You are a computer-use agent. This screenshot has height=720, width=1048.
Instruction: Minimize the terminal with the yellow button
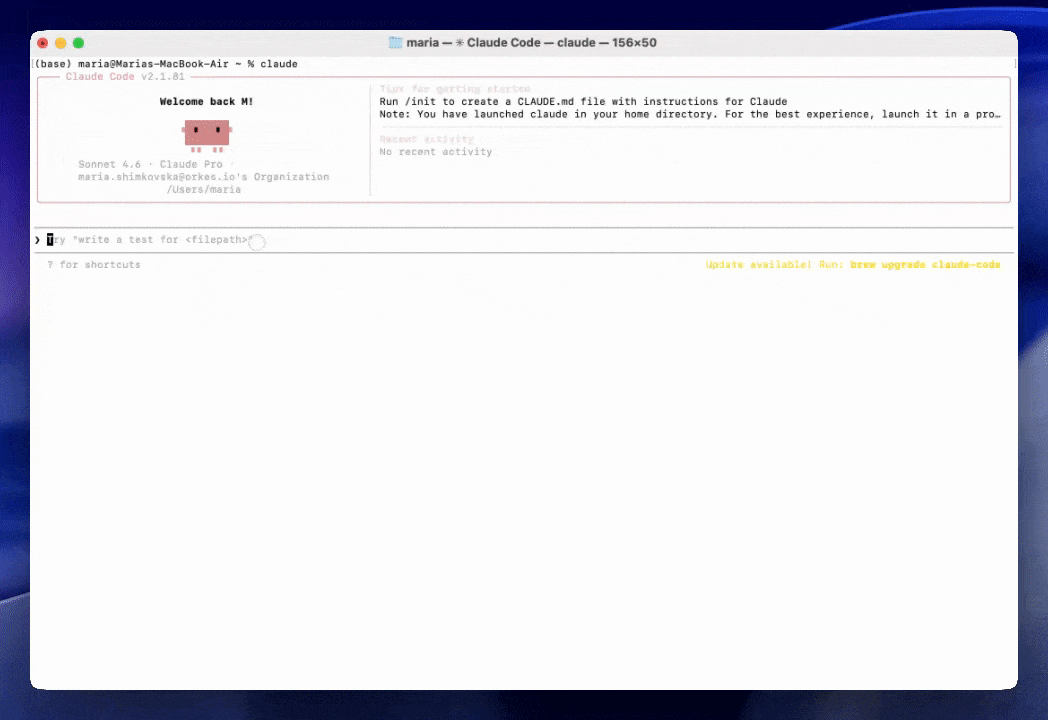pos(61,43)
